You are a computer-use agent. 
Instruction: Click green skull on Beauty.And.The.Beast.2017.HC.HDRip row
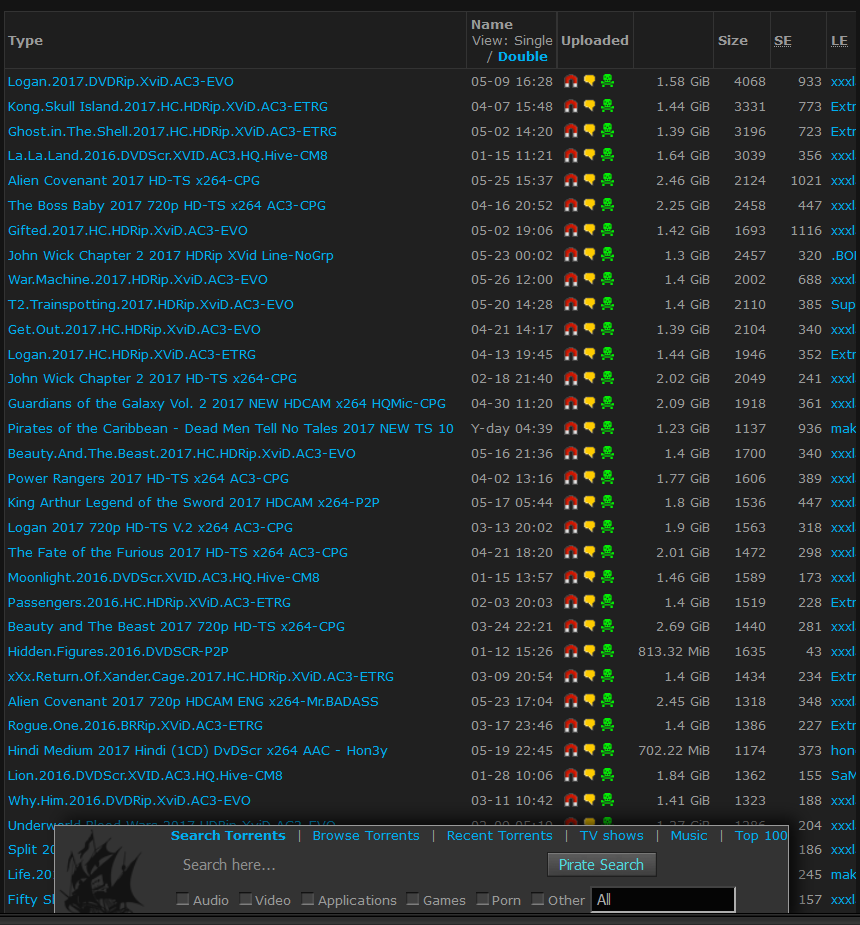(608, 453)
